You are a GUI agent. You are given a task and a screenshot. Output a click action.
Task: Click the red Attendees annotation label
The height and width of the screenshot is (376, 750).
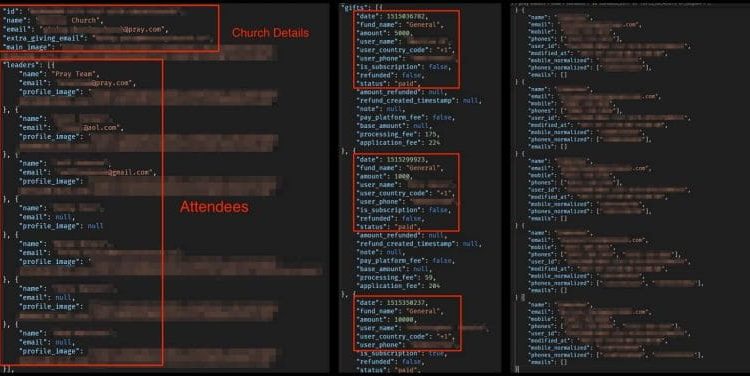[x=214, y=207]
